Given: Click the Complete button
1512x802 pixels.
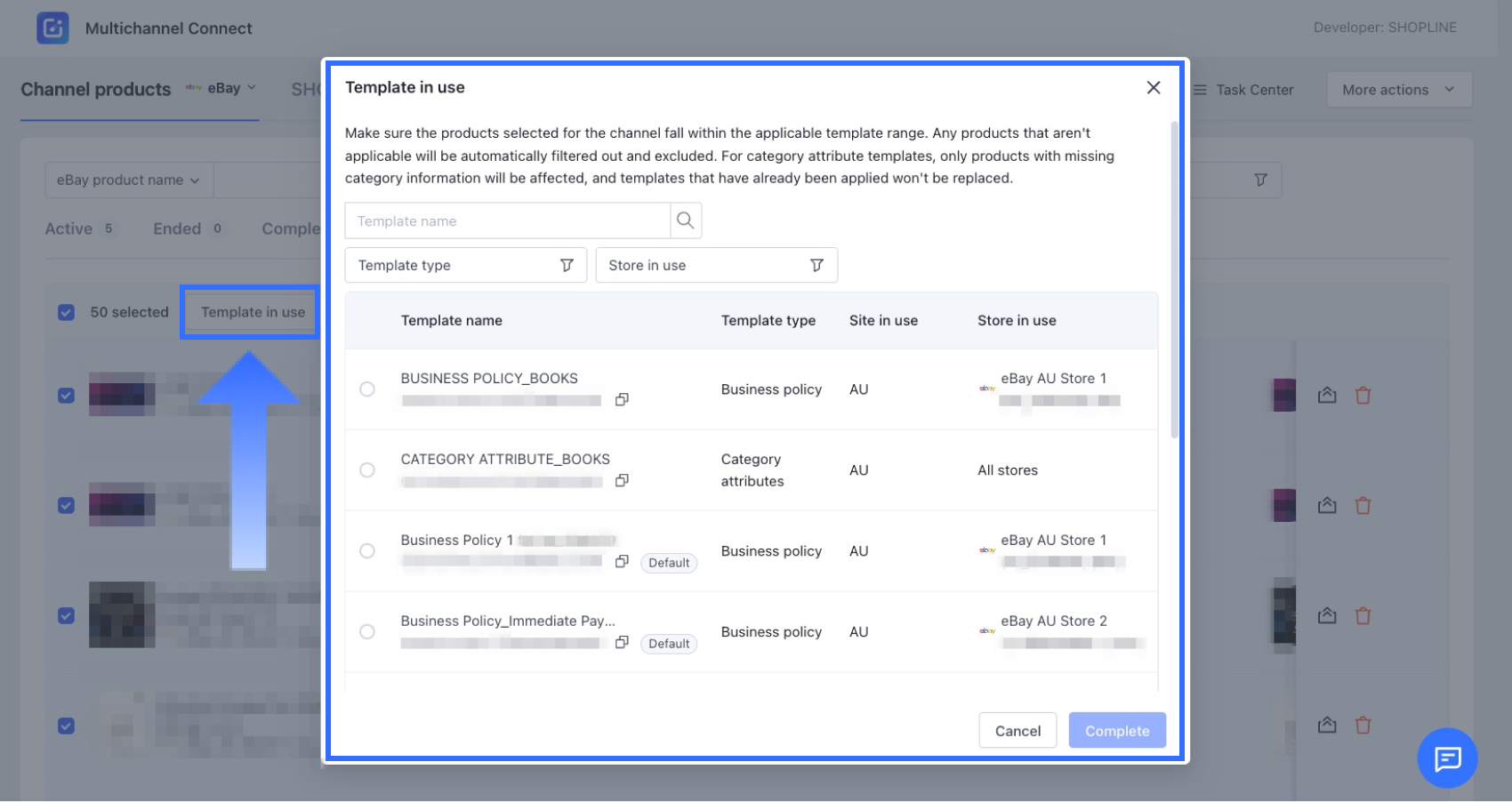Looking at the screenshot, I should click(x=1116, y=731).
